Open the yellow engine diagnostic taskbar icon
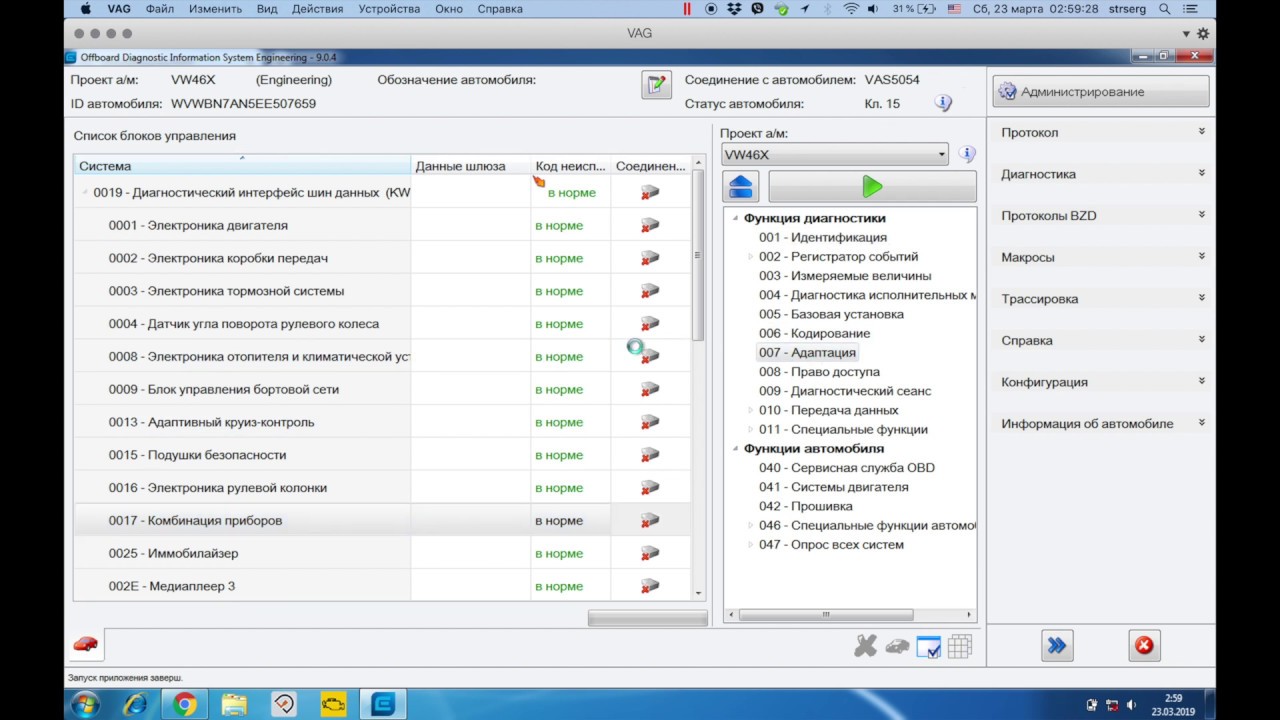 [333, 705]
